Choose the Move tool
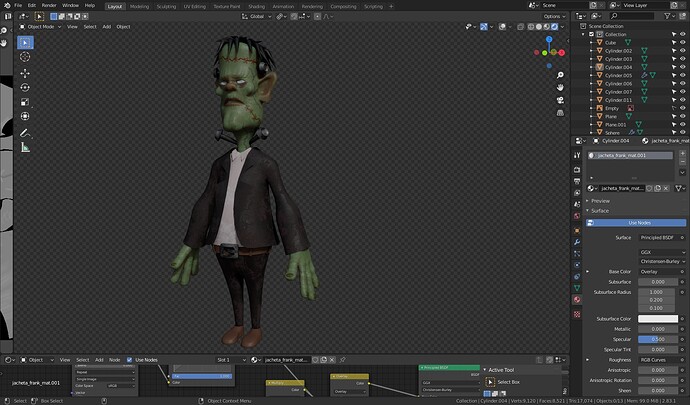Screen dimensions: 690x405 [25, 73]
